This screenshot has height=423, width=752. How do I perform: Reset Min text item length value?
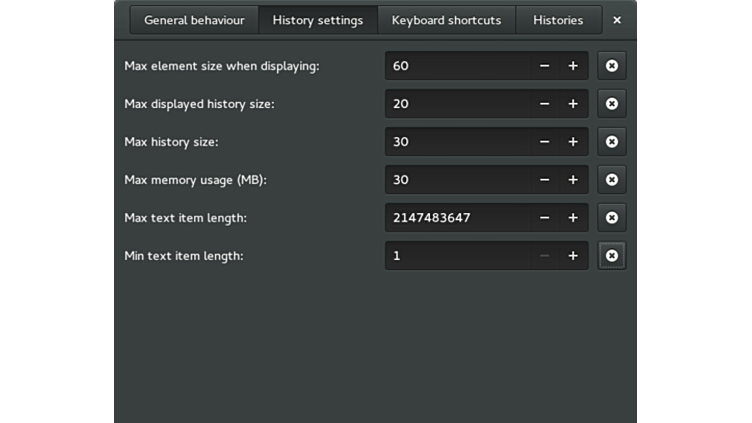pos(611,256)
